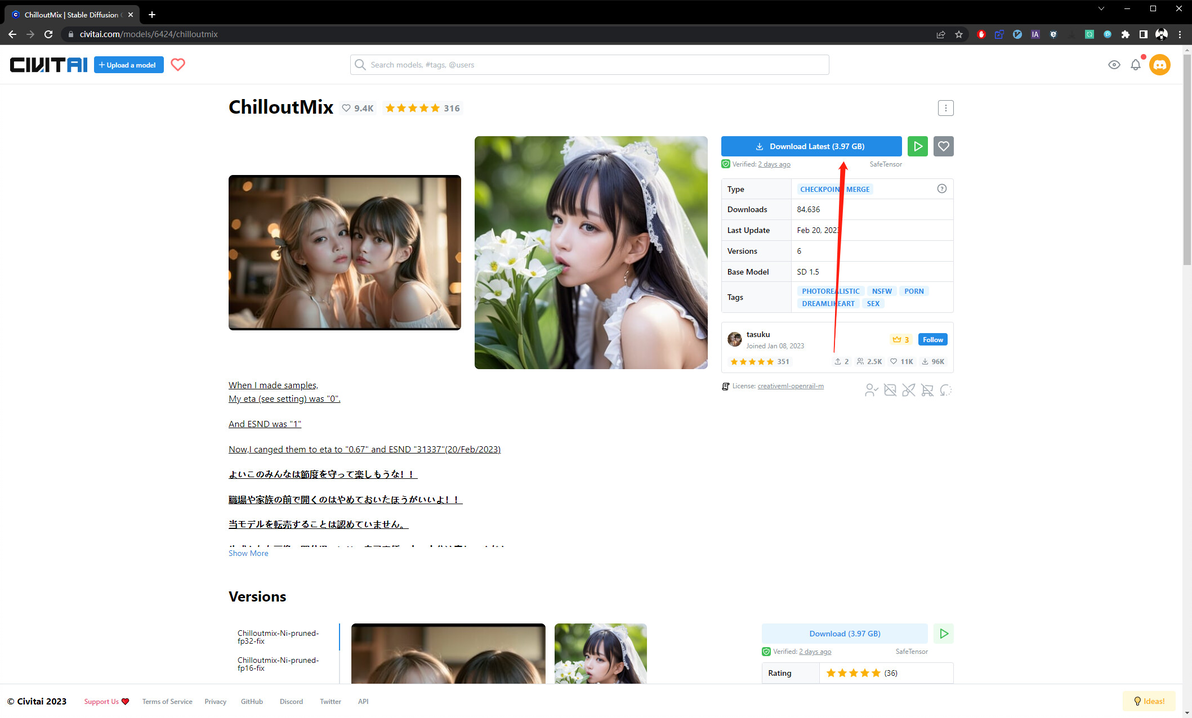
Task: Click the green verified shield icon
Action: pyautogui.click(x=725, y=164)
